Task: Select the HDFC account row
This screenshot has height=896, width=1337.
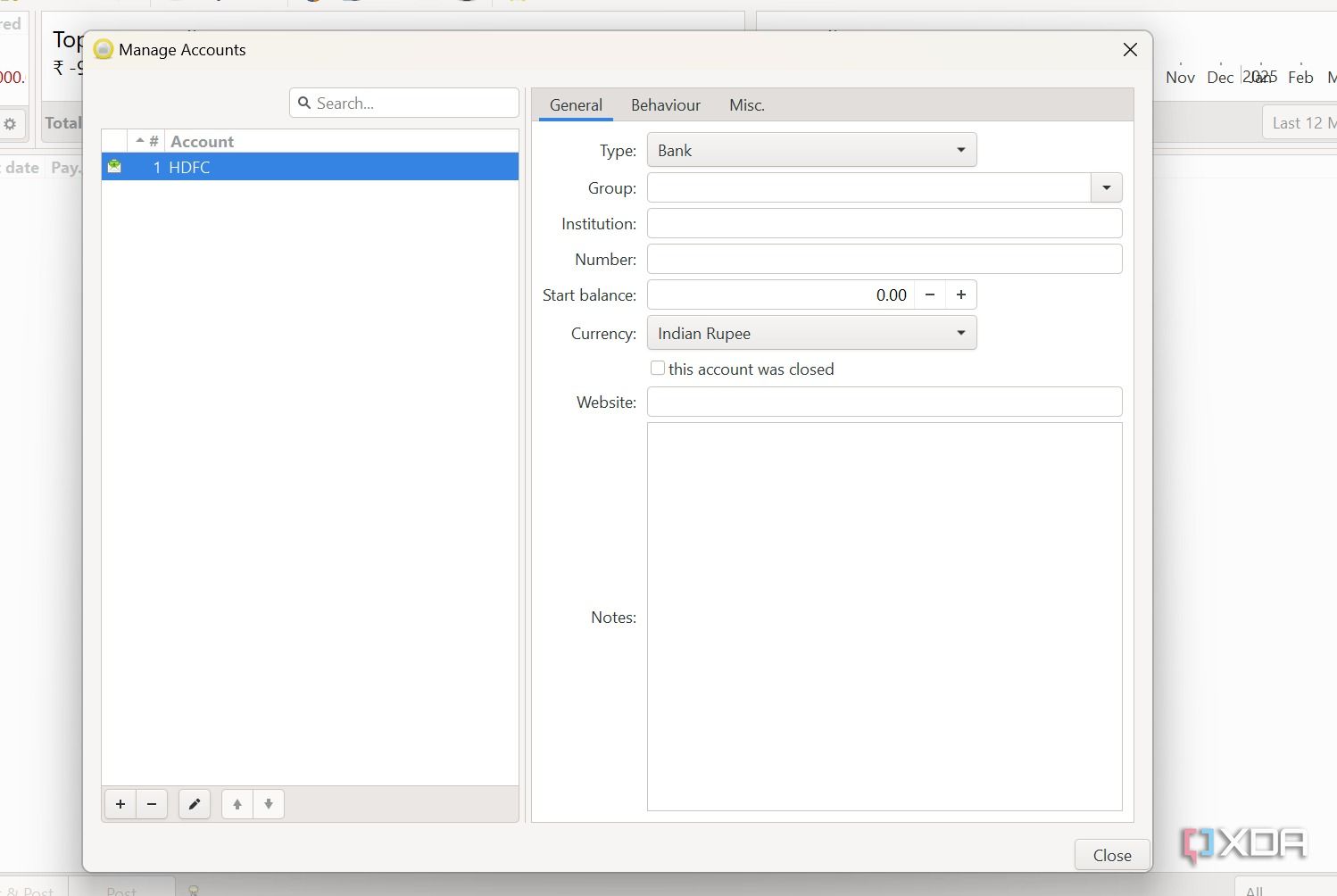Action: tap(310, 167)
